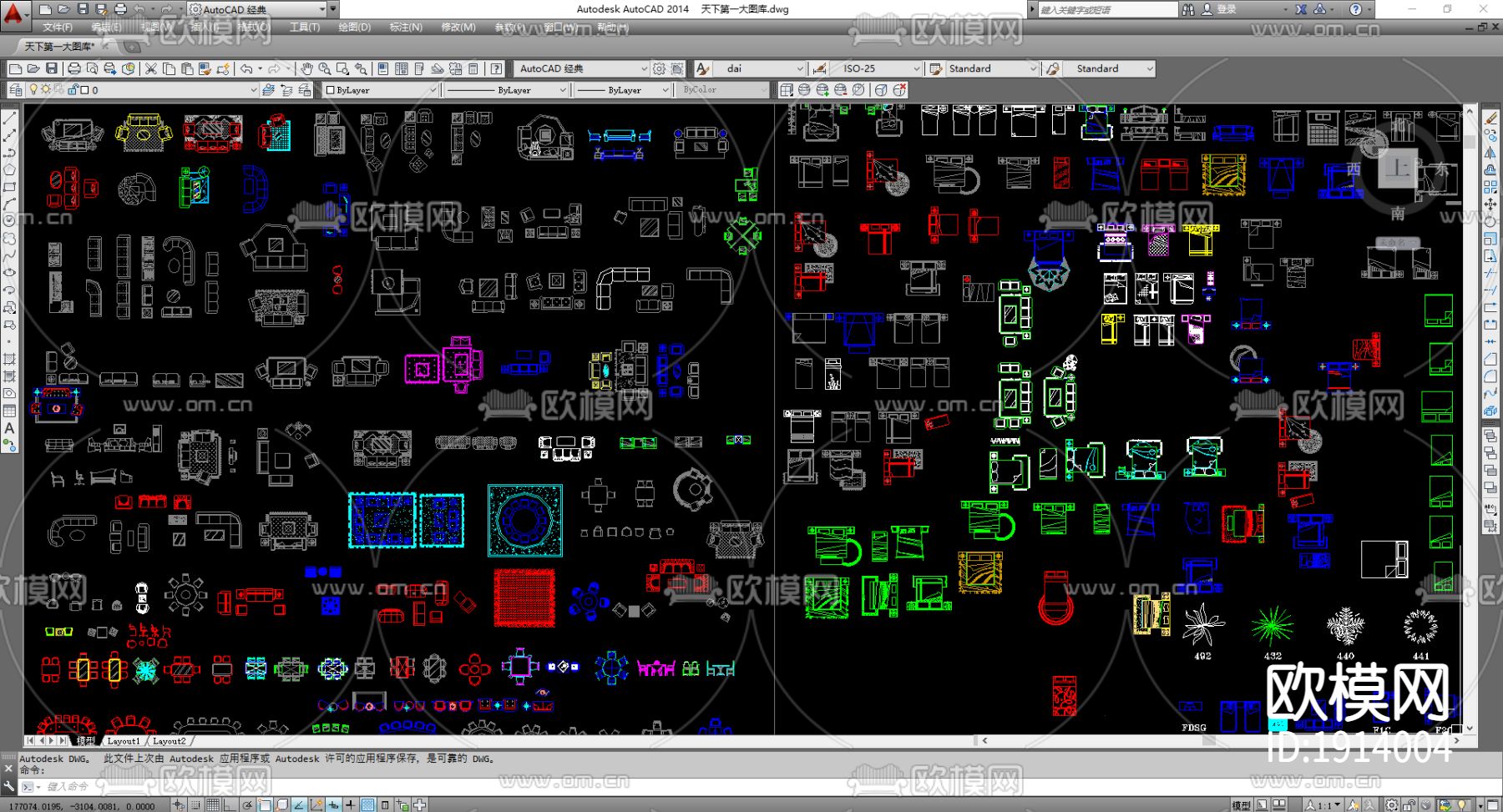The width and height of the screenshot is (1503, 812).
Task: Click the Make Object's Layer Current icon
Action: click(268, 90)
